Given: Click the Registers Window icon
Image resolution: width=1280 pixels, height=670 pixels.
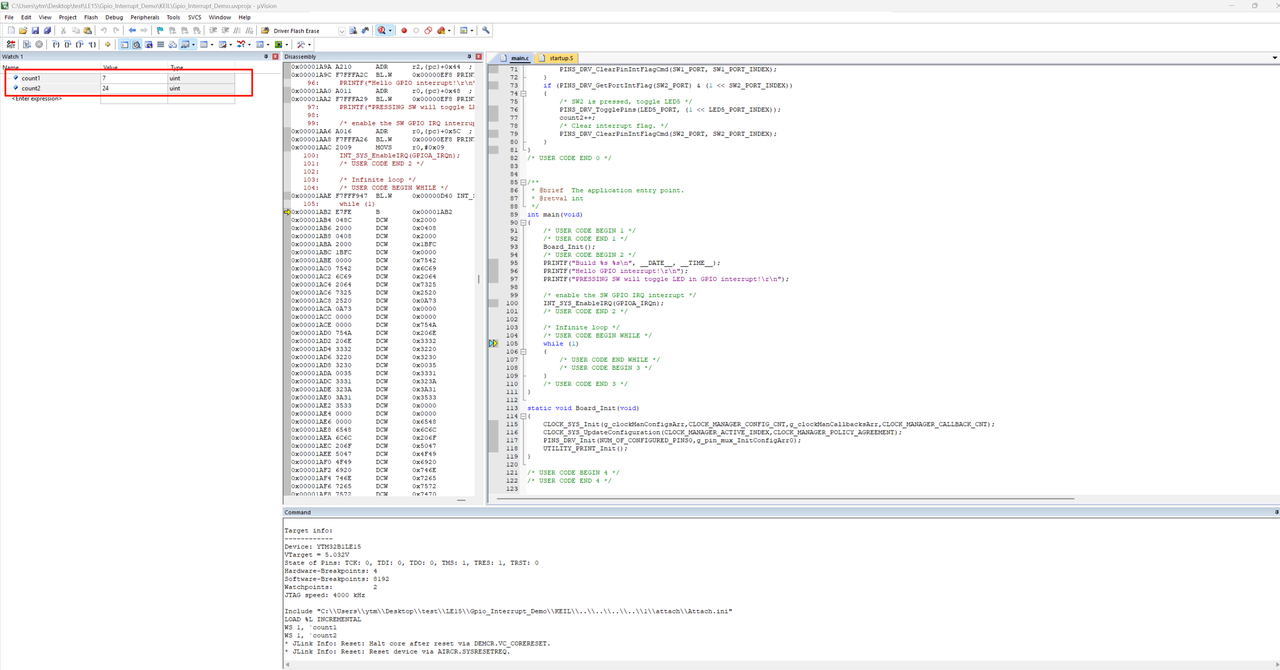Looking at the screenshot, I should click(x=160, y=44).
